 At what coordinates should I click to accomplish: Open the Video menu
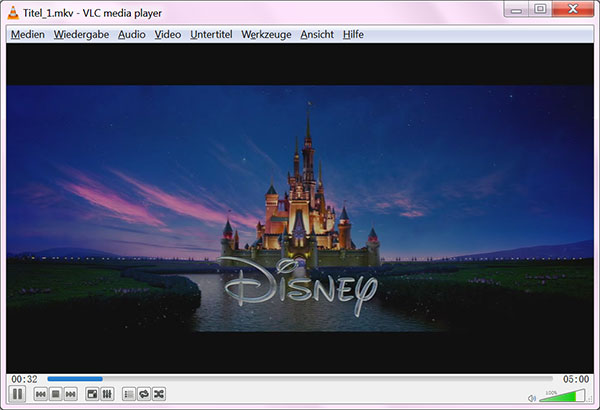pyautogui.click(x=168, y=34)
